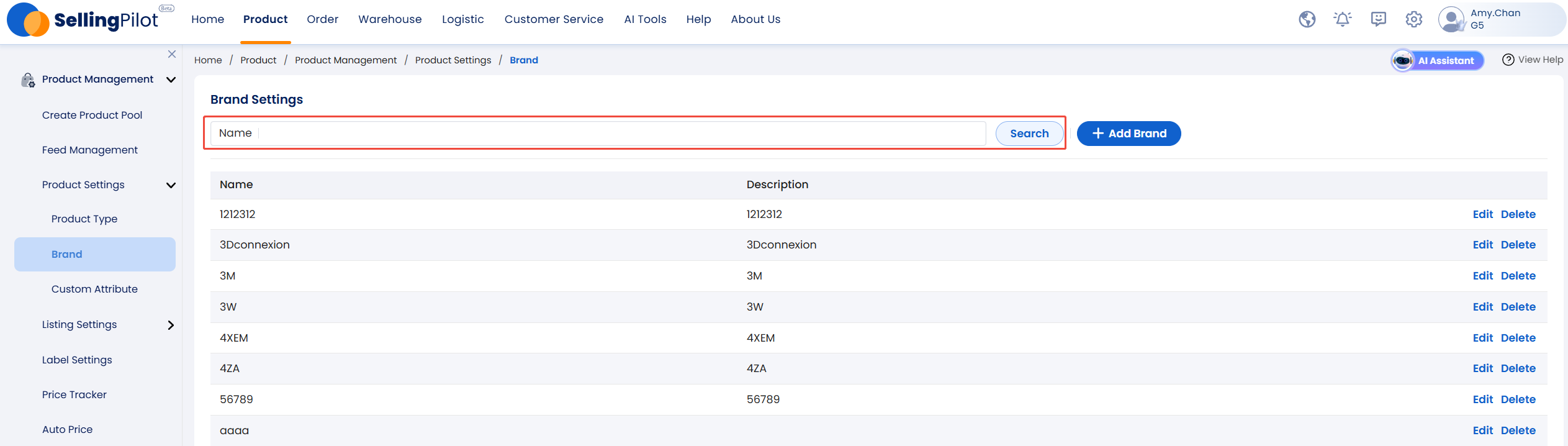Delete the 3W brand
The width and height of the screenshot is (1568, 446).
(x=1518, y=307)
